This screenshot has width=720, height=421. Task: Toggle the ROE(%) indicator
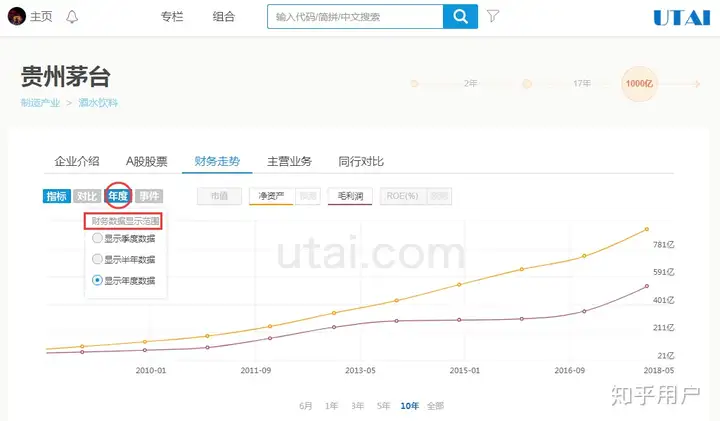(402, 196)
